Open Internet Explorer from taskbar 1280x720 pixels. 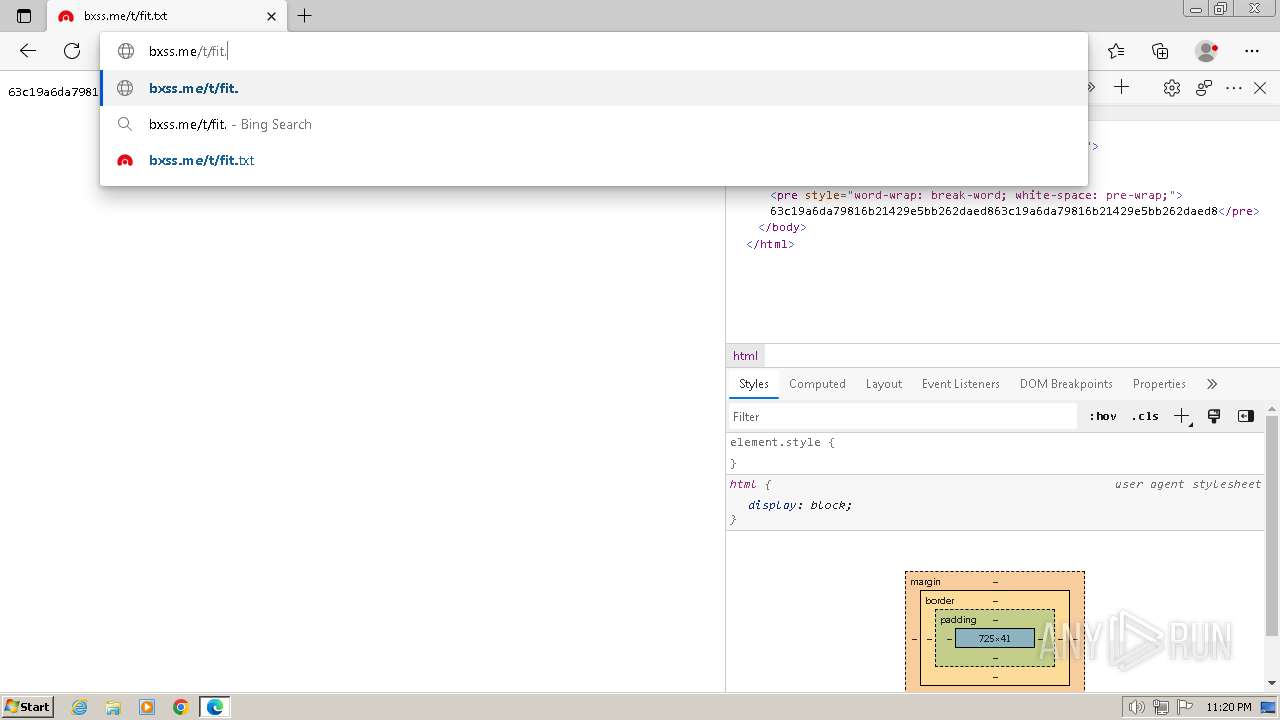coord(80,707)
